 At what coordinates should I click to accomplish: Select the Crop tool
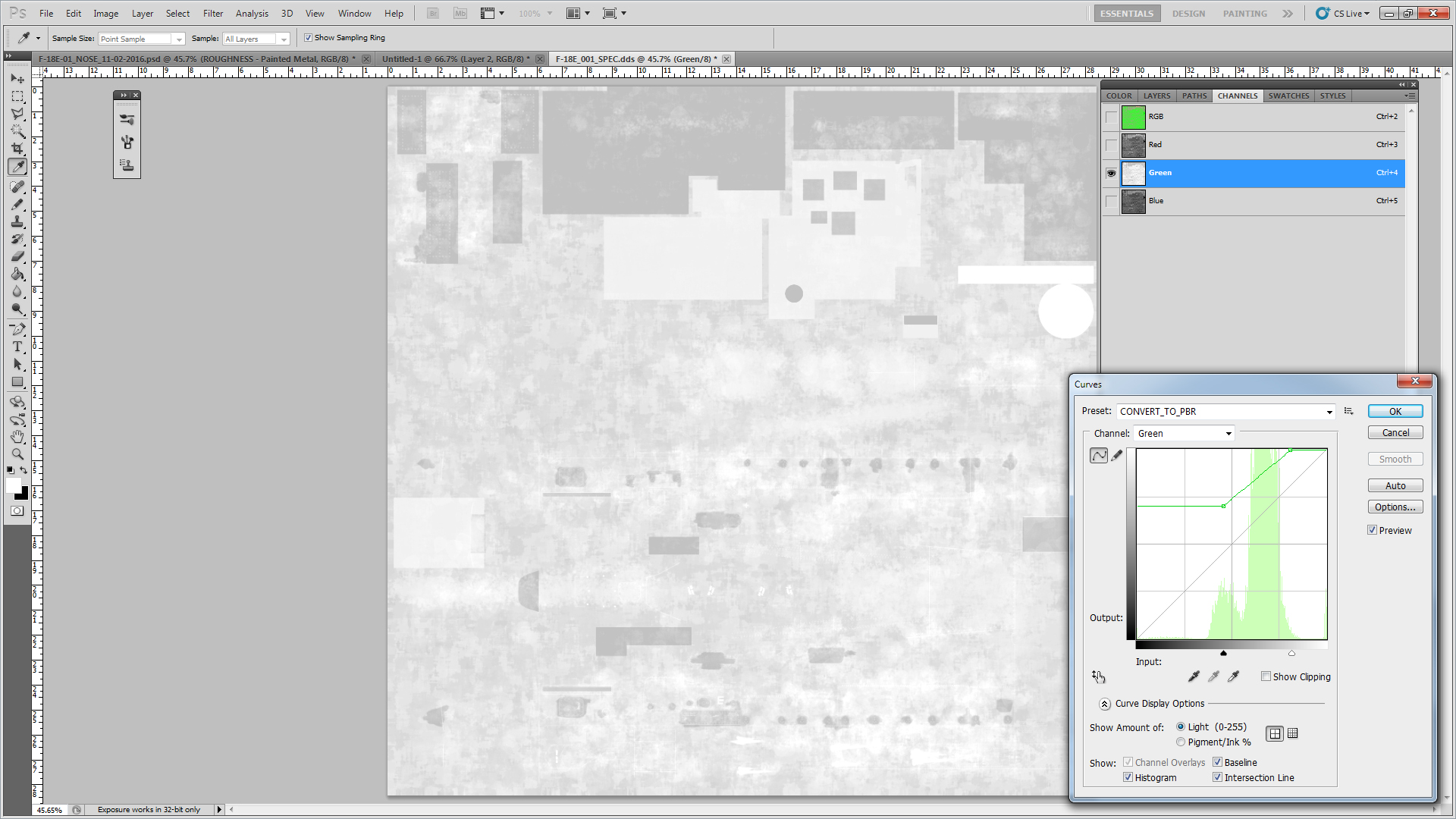click(17, 149)
